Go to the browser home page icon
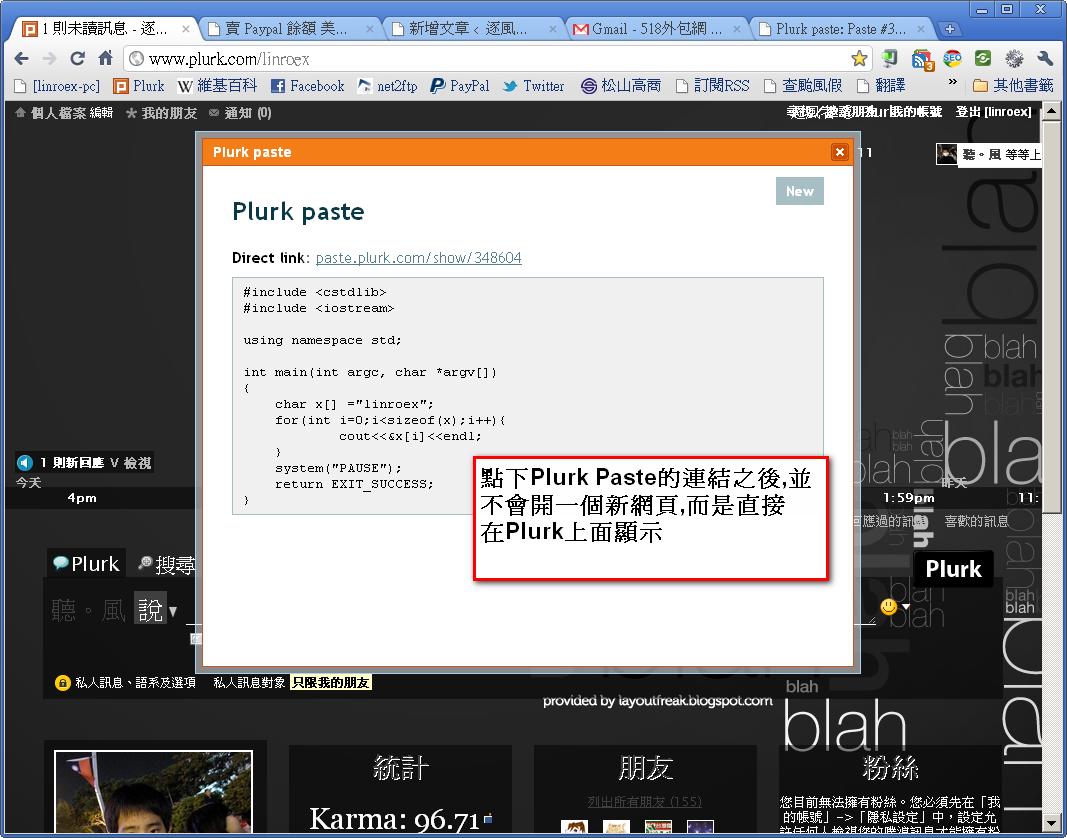 pos(105,59)
